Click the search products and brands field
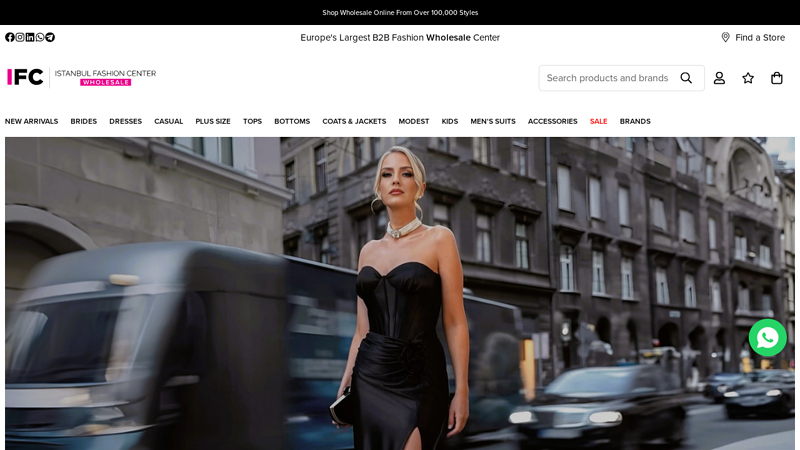The image size is (800, 450). [606, 78]
